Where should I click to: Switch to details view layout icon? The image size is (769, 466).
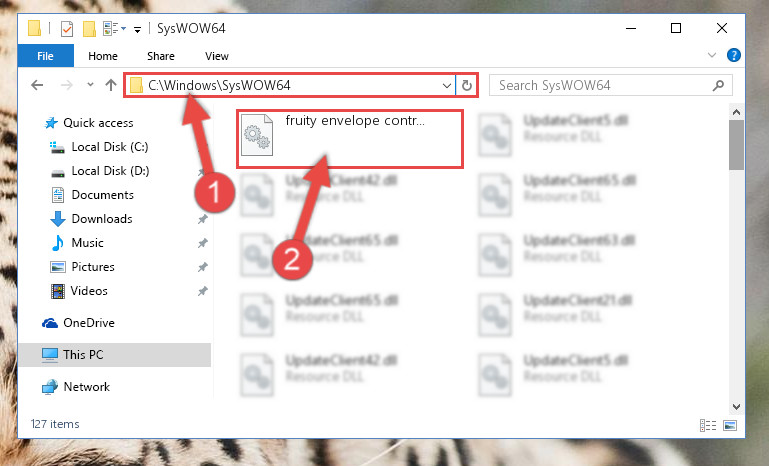coord(708,425)
